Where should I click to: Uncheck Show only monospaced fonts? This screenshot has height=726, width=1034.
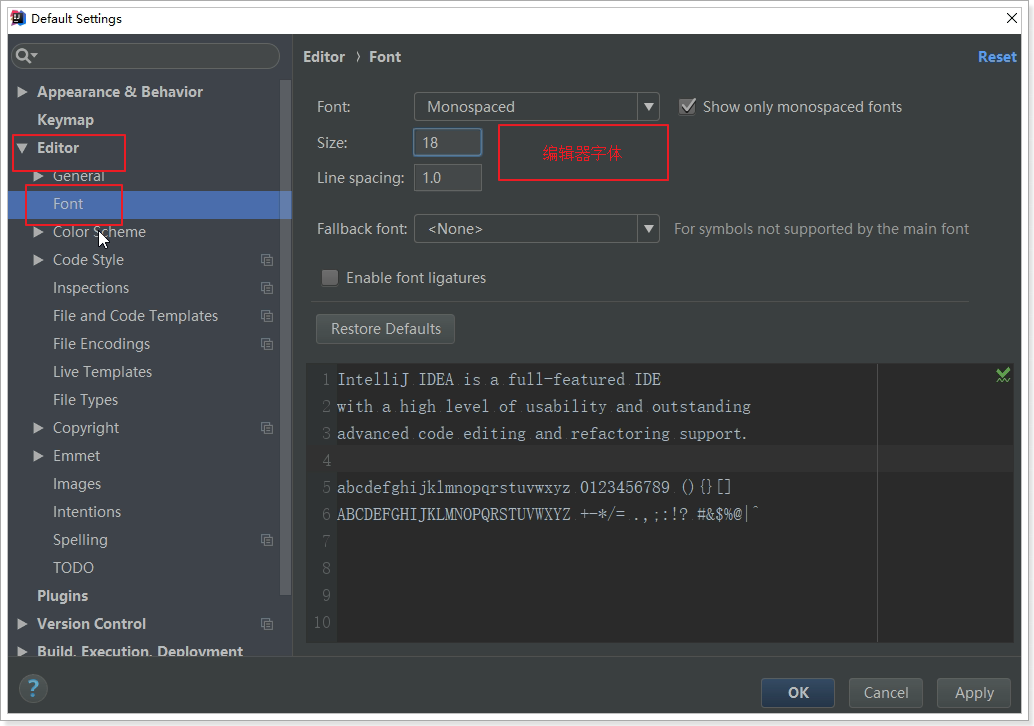pyautogui.click(x=687, y=106)
